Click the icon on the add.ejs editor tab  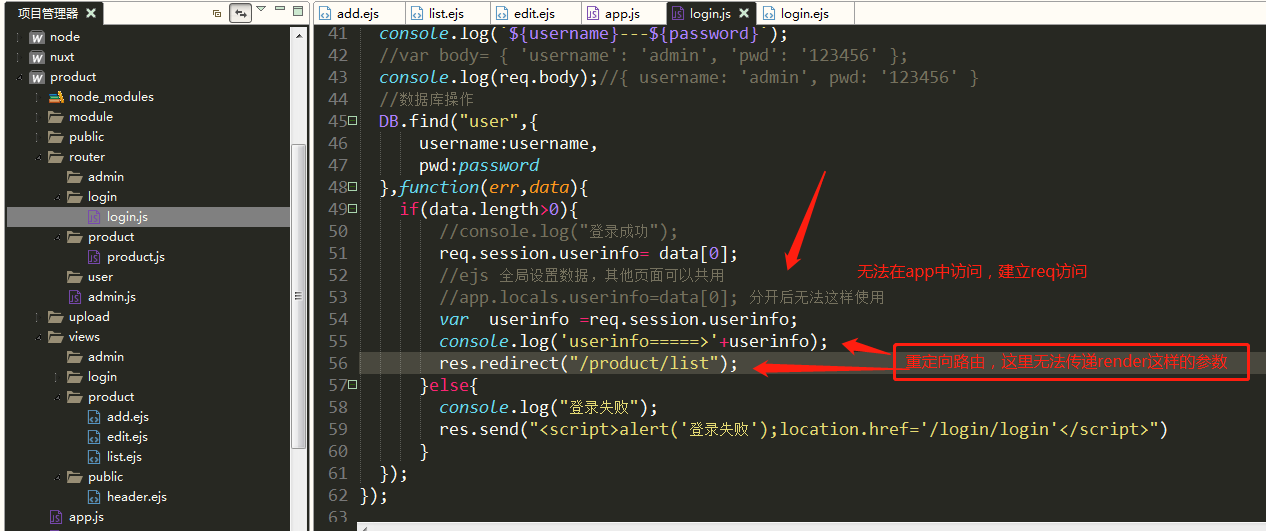pyautogui.click(x=326, y=14)
